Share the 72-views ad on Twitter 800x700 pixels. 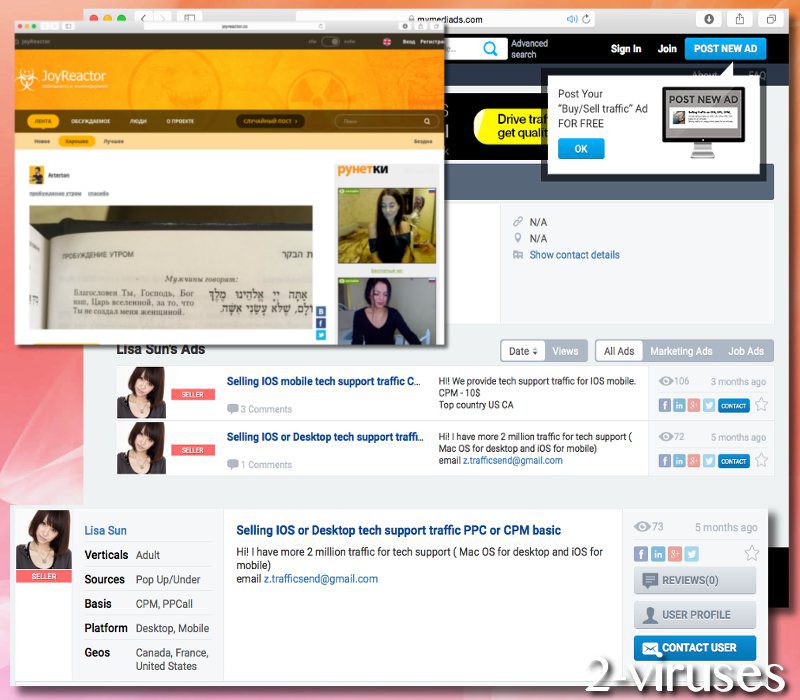click(x=708, y=461)
